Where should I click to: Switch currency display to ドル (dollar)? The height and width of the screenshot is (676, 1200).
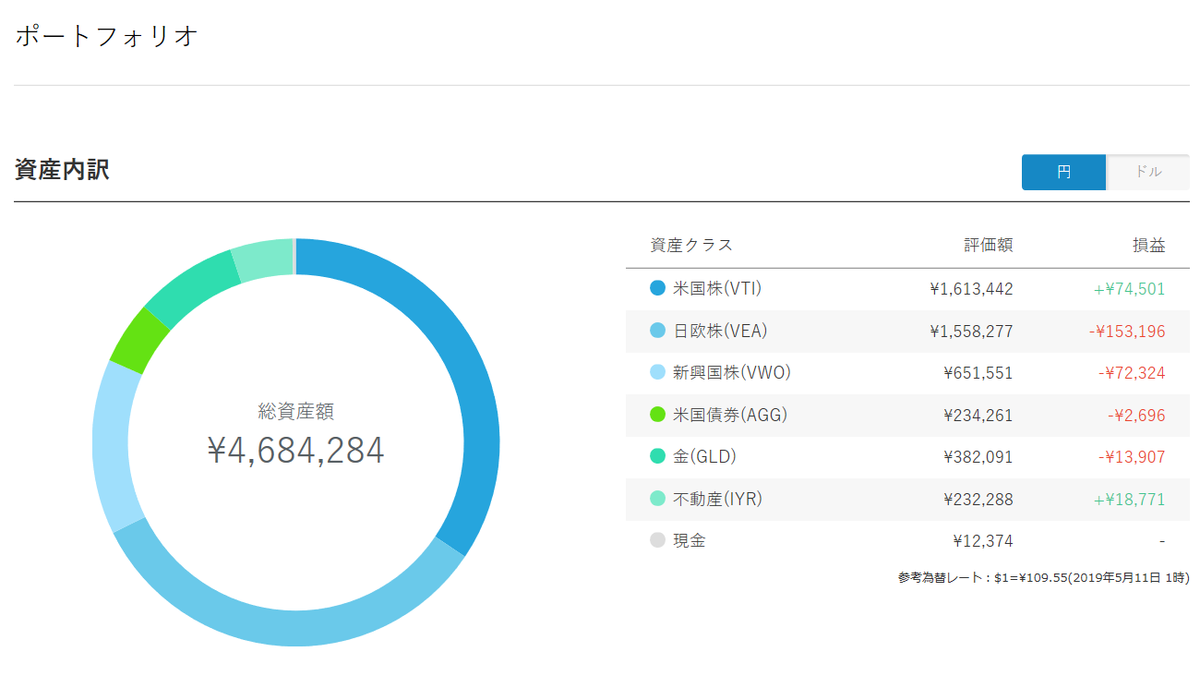(x=1148, y=172)
